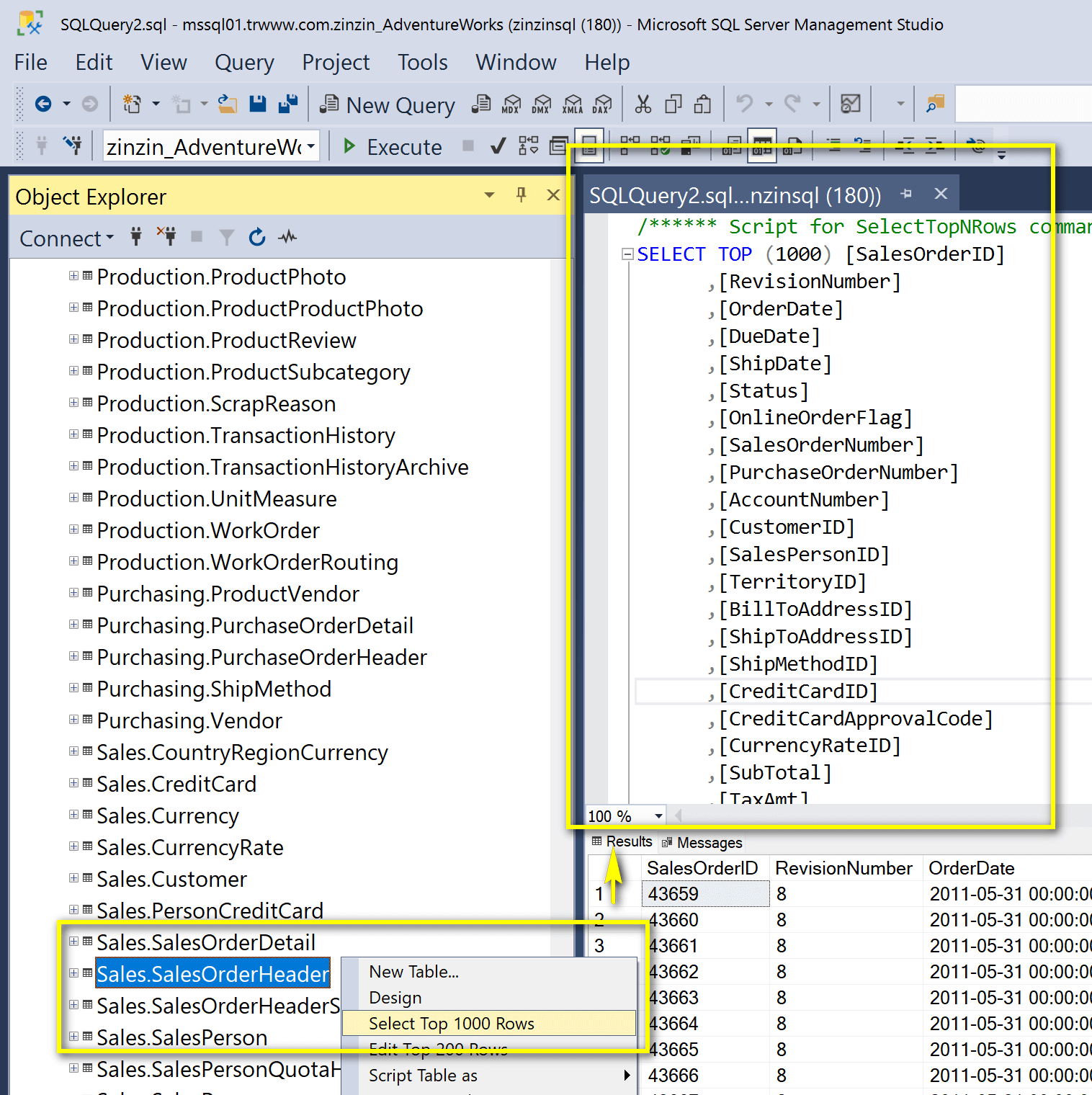The width and height of the screenshot is (1092, 1095).
Task: Click the Decrease Indent icon
Action: click(x=905, y=146)
